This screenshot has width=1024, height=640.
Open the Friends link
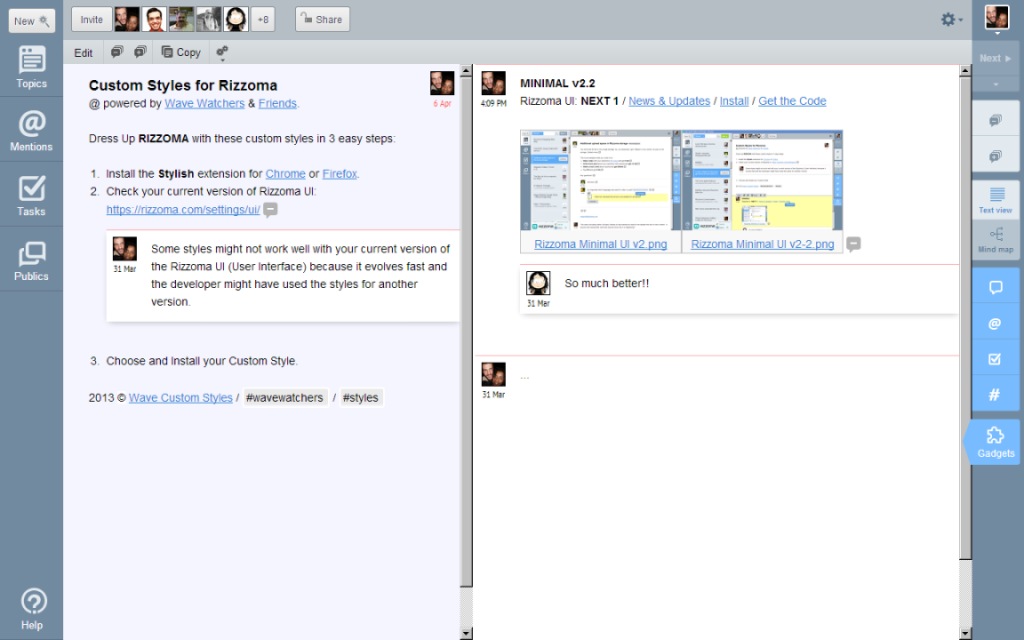point(277,103)
